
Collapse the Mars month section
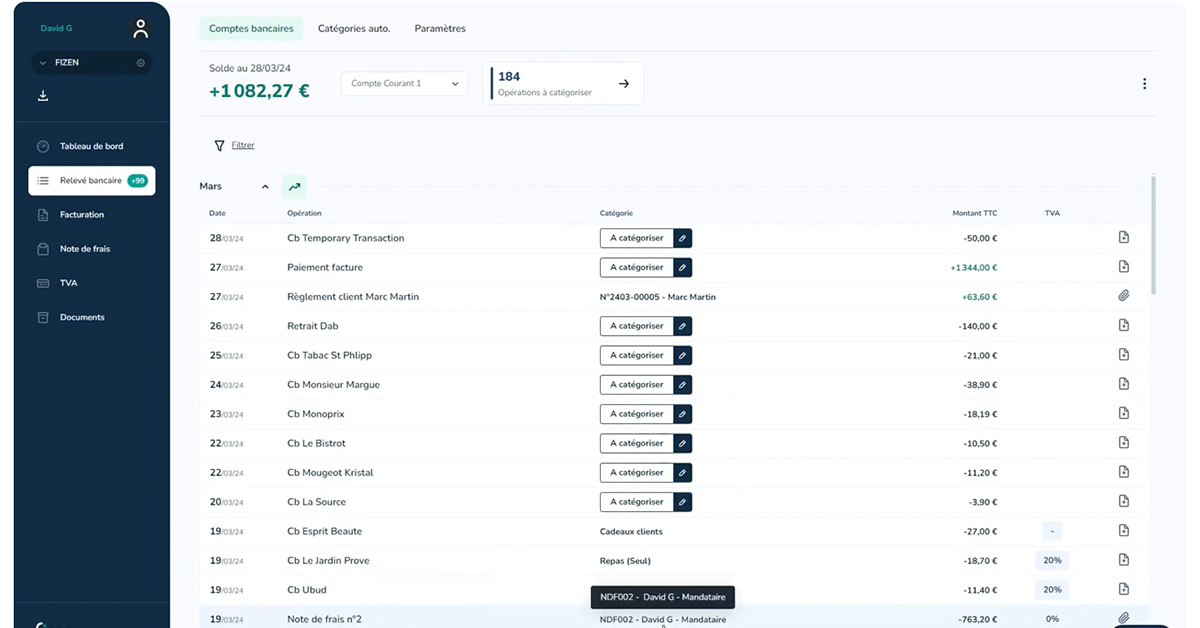click(265, 187)
